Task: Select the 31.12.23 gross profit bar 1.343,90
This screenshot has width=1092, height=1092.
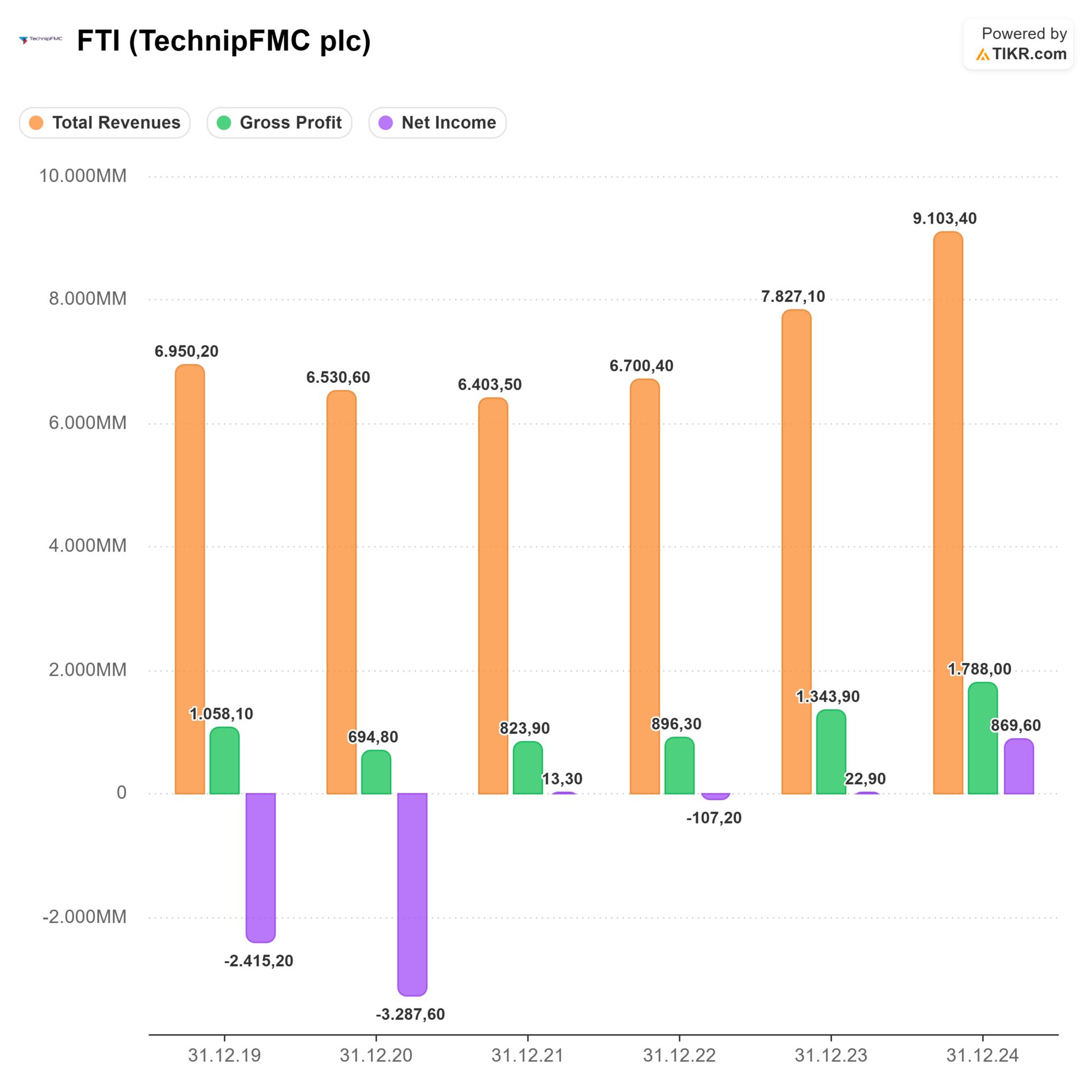Action: (x=831, y=752)
